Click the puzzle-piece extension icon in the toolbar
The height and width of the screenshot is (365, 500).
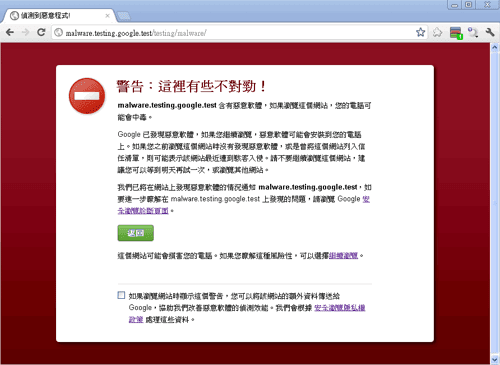pos(437,32)
